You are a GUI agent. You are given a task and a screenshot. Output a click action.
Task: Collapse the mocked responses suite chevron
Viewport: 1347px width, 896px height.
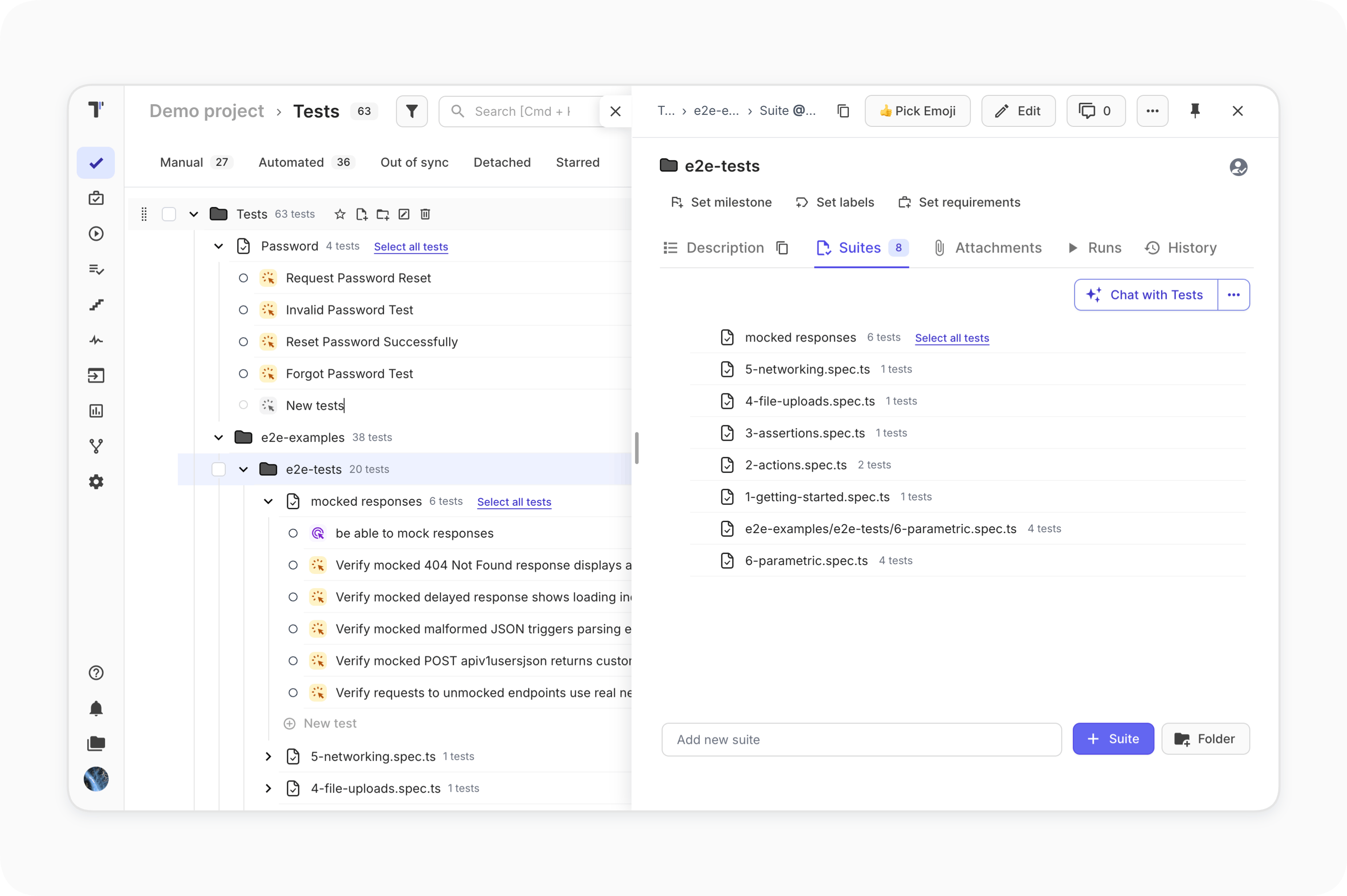[x=268, y=501]
